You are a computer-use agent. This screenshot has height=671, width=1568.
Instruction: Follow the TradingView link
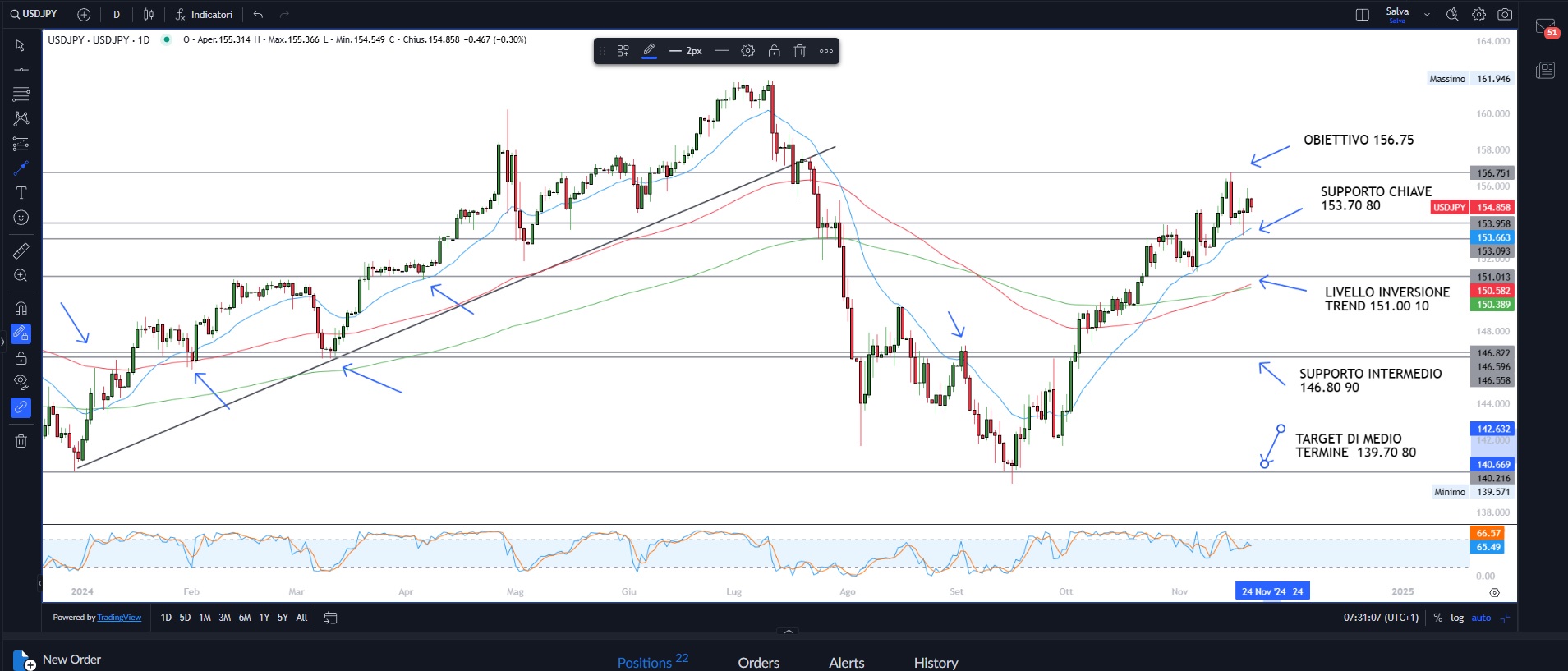point(119,618)
